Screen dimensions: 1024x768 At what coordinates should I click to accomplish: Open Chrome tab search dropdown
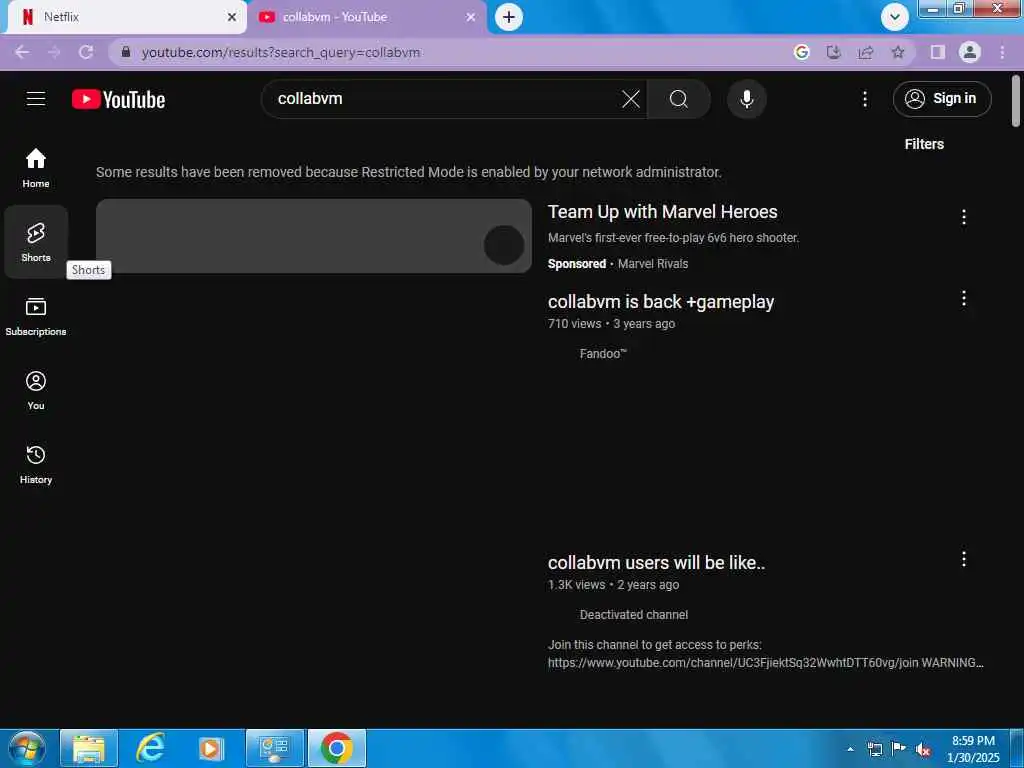pos(894,17)
